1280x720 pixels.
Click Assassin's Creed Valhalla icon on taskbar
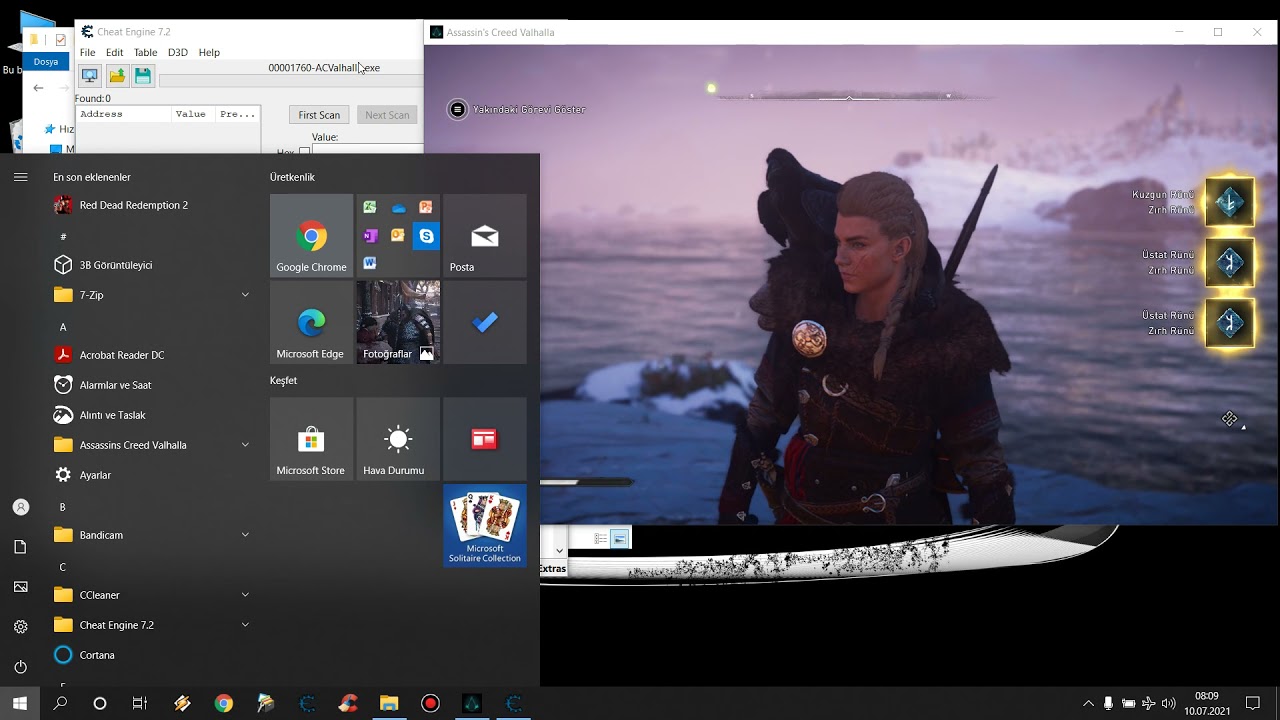tap(472, 704)
